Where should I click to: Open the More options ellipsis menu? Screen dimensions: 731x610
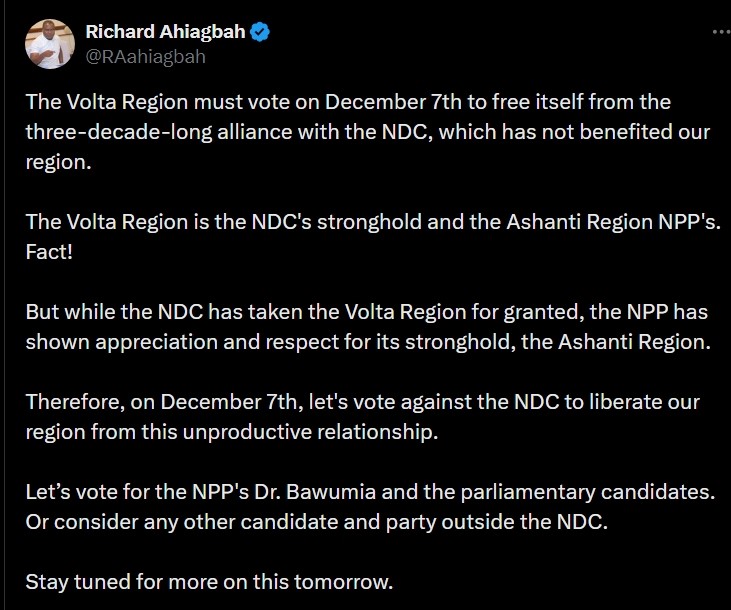click(x=720, y=32)
